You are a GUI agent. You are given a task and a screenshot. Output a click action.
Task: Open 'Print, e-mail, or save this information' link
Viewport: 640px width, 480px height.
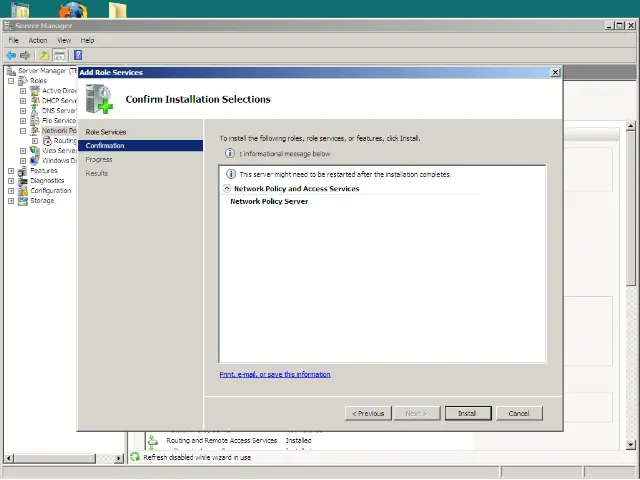(x=275, y=374)
